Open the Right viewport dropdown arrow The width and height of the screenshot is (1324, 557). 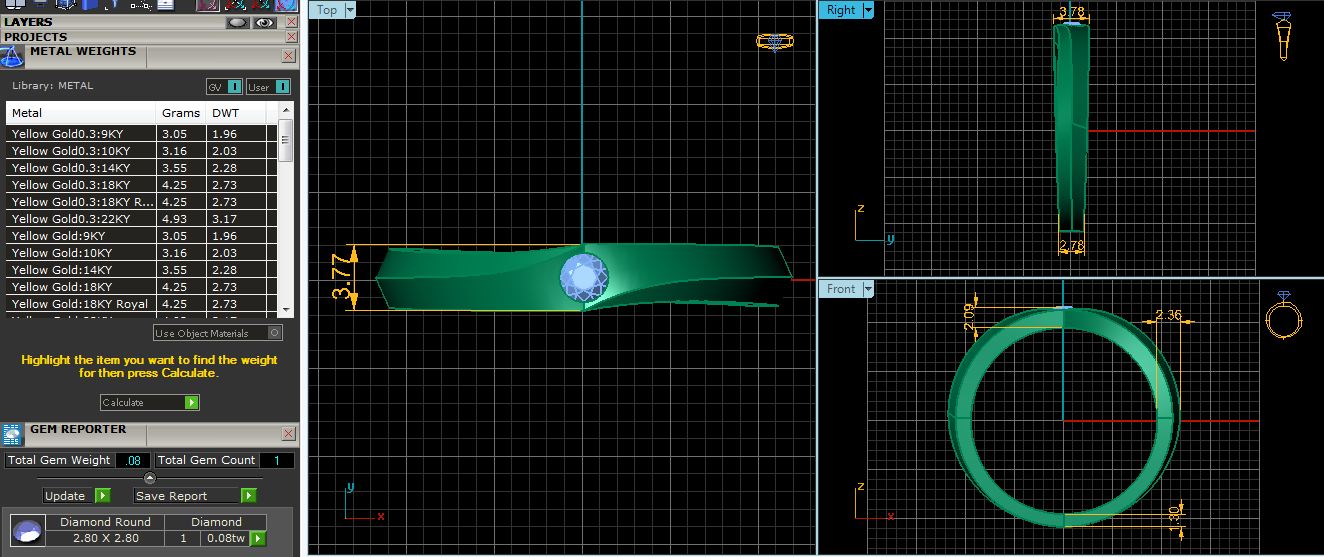(x=868, y=10)
